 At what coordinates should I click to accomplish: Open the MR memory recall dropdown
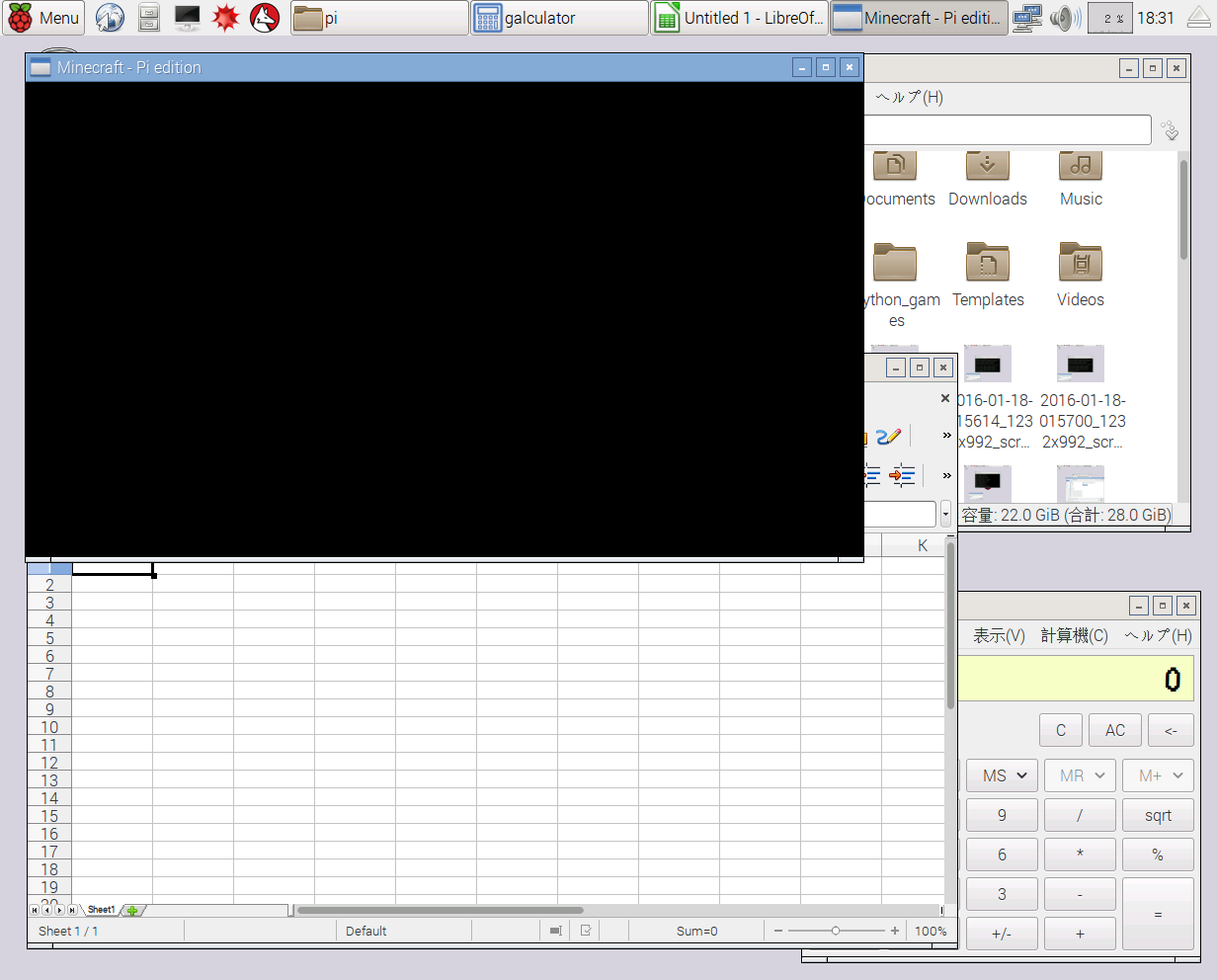pos(1080,776)
